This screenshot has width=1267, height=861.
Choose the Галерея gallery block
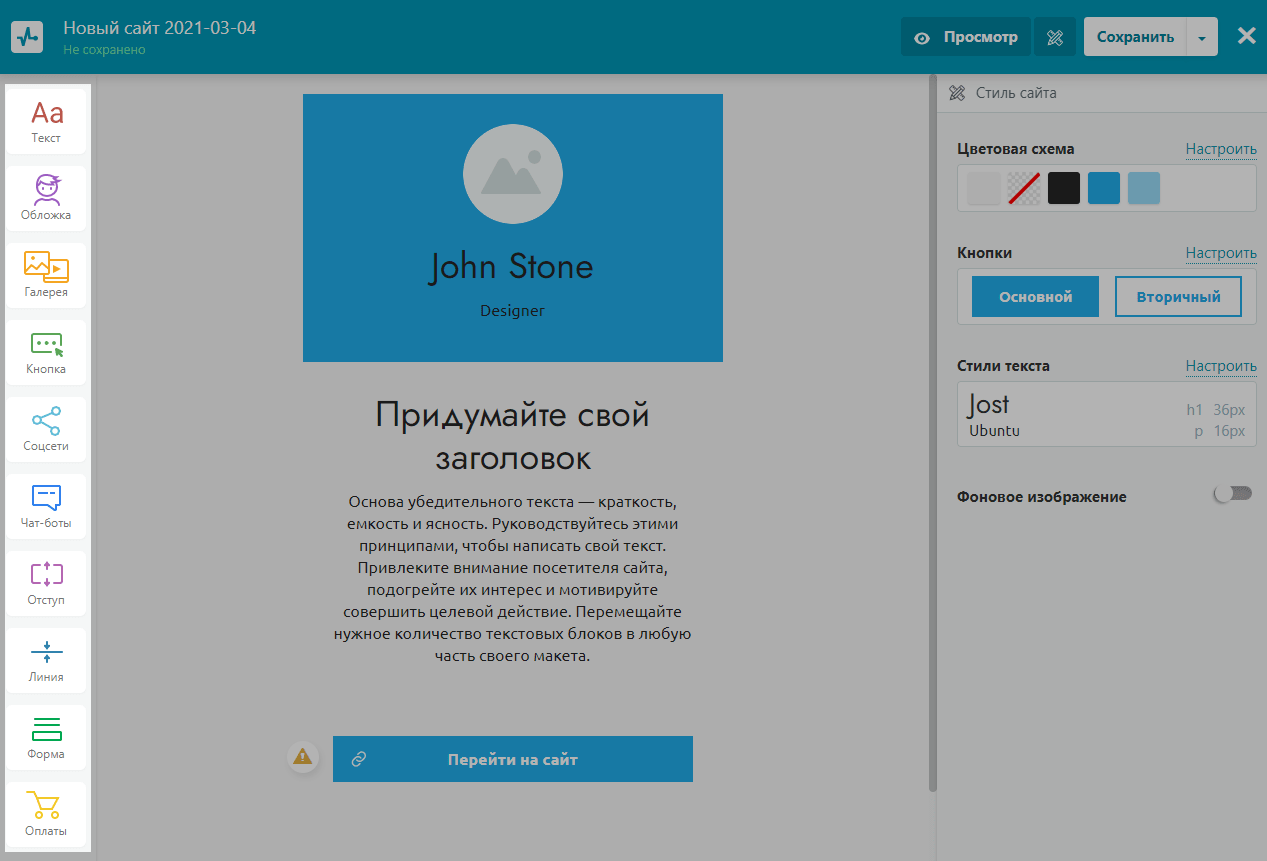point(46,275)
